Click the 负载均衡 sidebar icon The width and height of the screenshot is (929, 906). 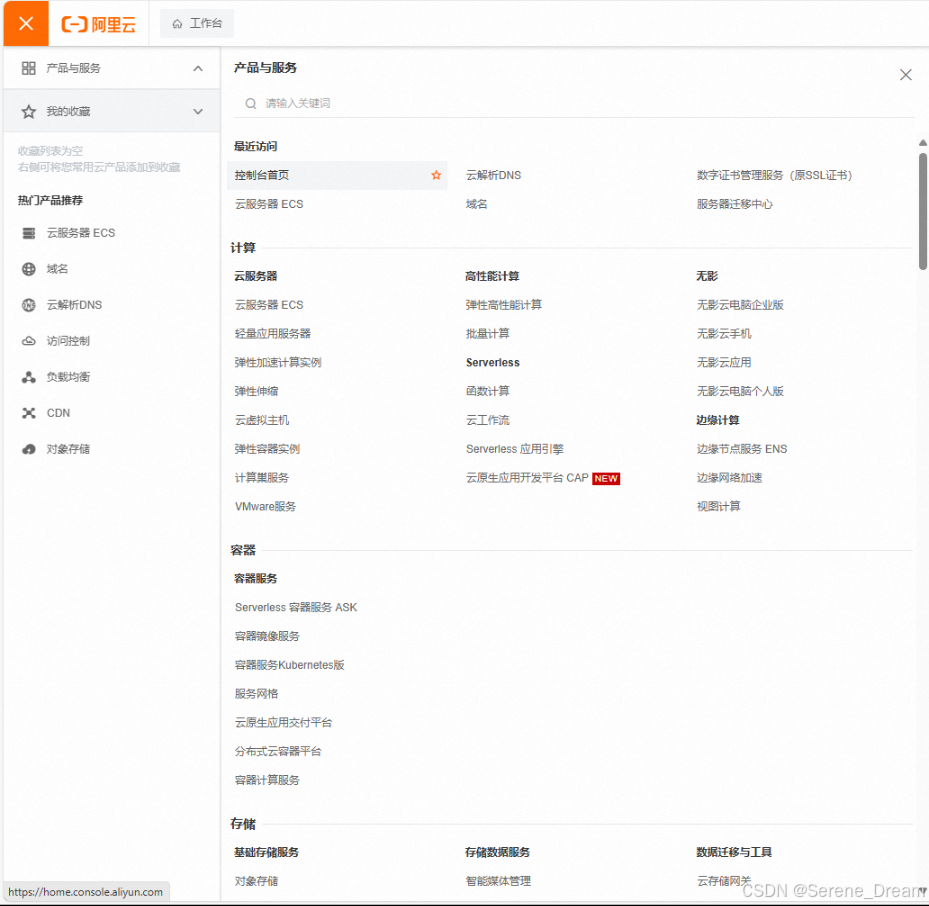pyautogui.click(x=28, y=377)
